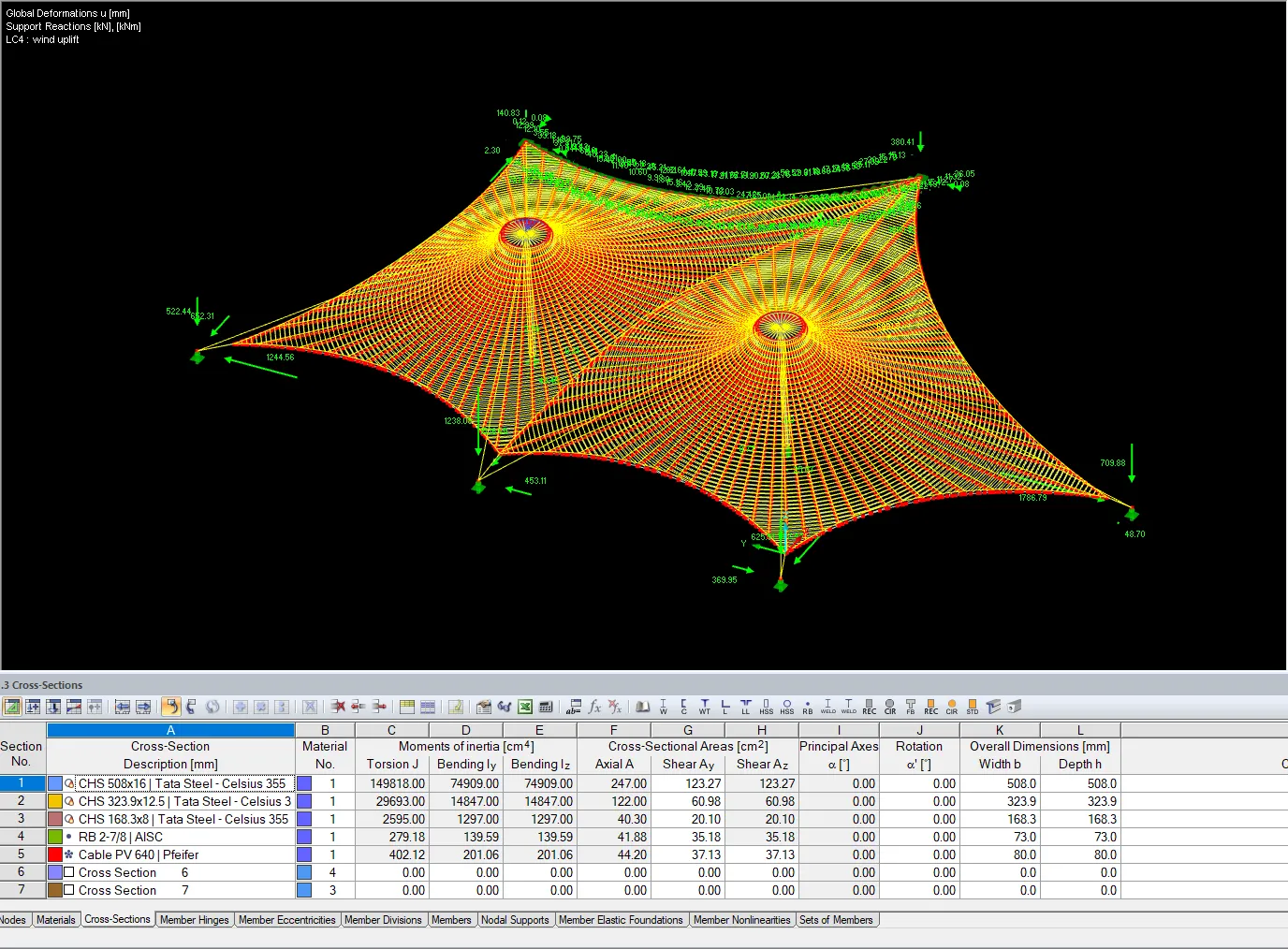Select the gray CIR circle section icon
1288x949 pixels.
click(890, 707)
